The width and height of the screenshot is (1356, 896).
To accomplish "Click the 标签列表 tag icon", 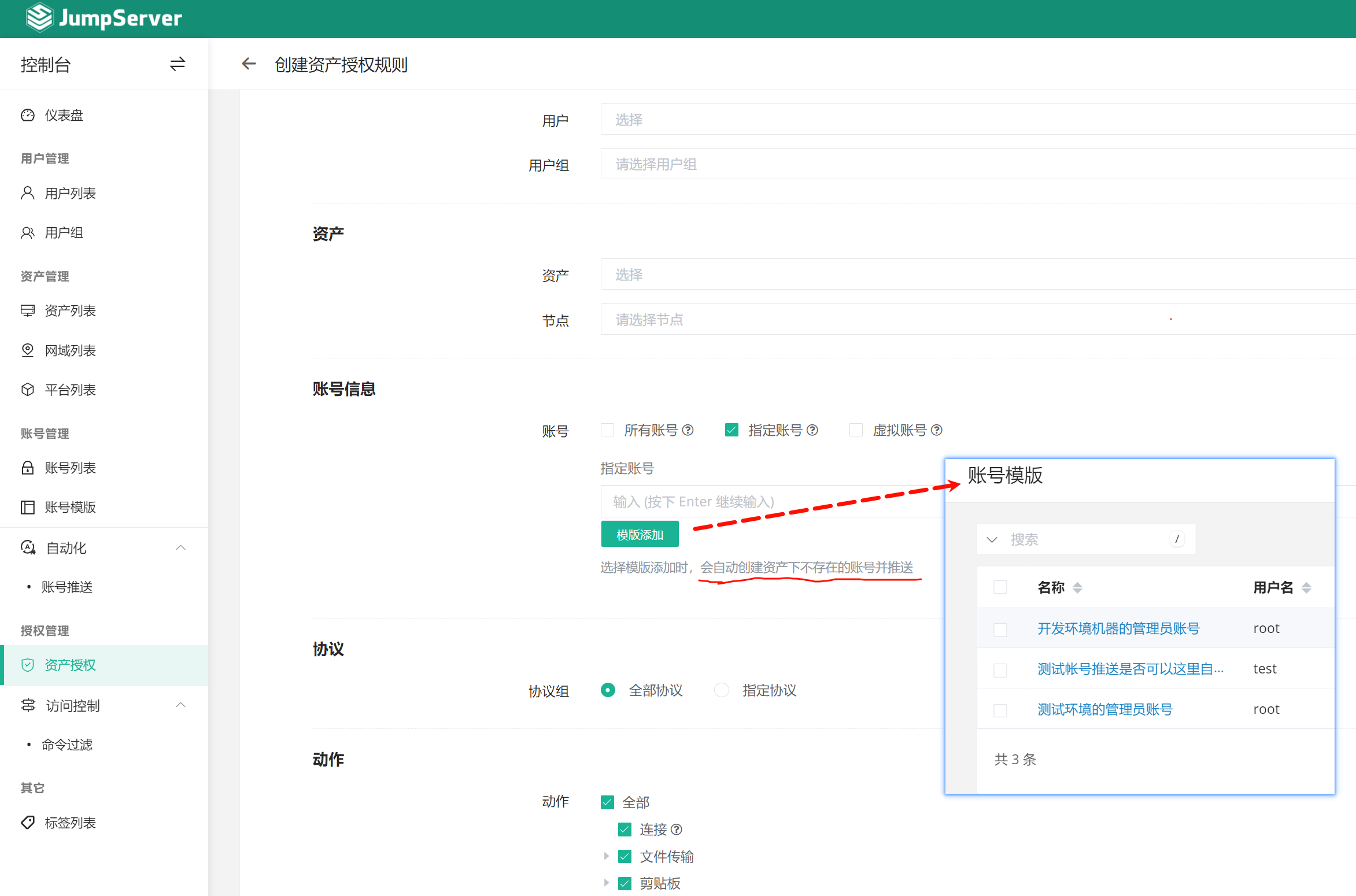I will [x=28, y=823].
